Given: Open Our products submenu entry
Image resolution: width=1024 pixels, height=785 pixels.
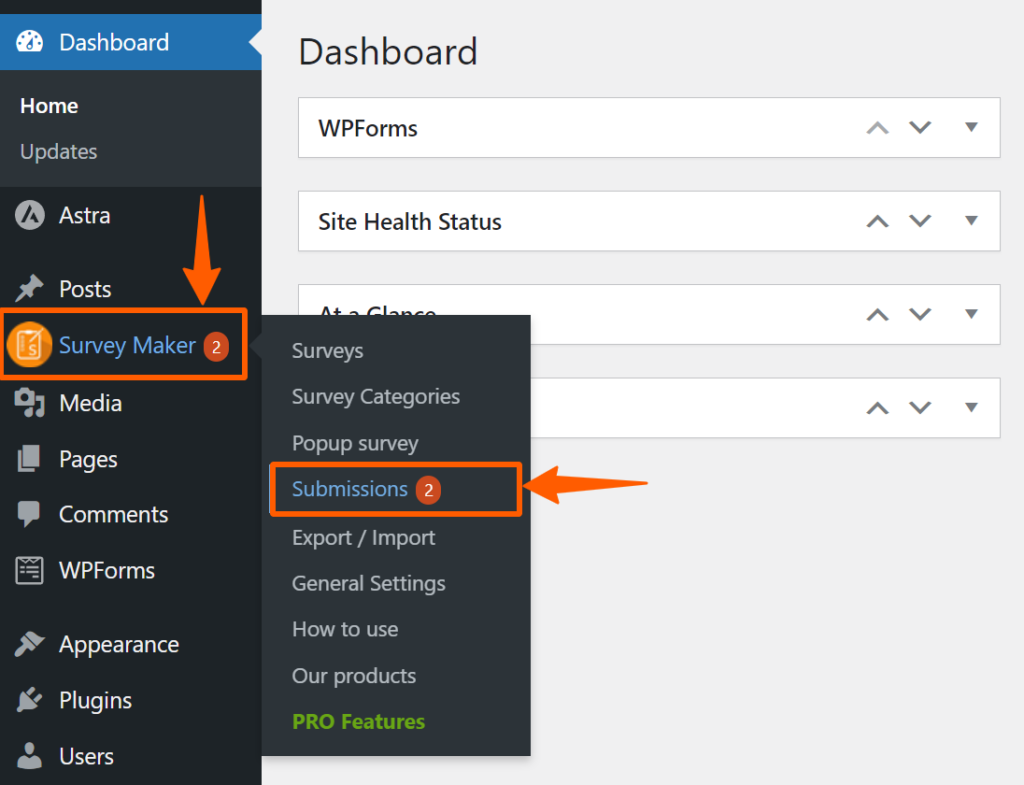Looking at the screenshot, I should point(354,676).
